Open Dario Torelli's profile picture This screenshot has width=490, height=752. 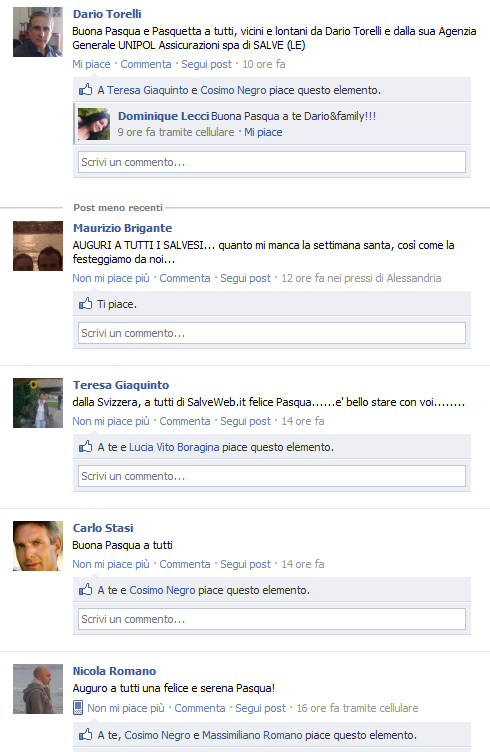tap(38, 32)
